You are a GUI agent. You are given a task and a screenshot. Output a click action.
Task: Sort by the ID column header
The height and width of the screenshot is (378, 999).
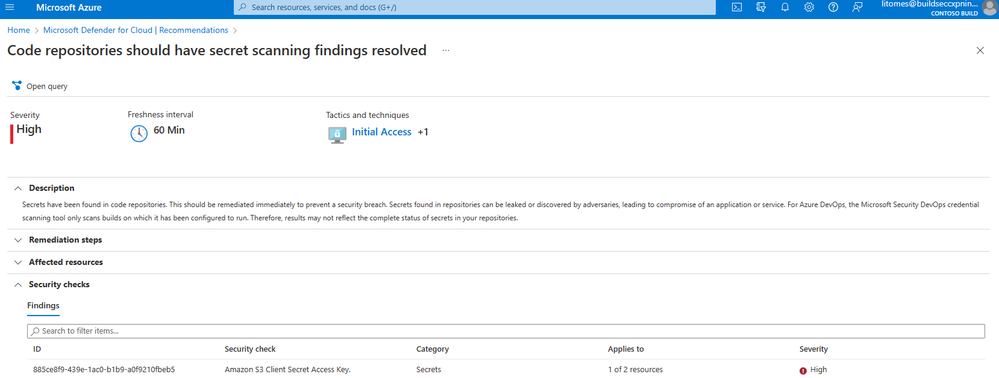pyautogui.click(x=37, y=349)
